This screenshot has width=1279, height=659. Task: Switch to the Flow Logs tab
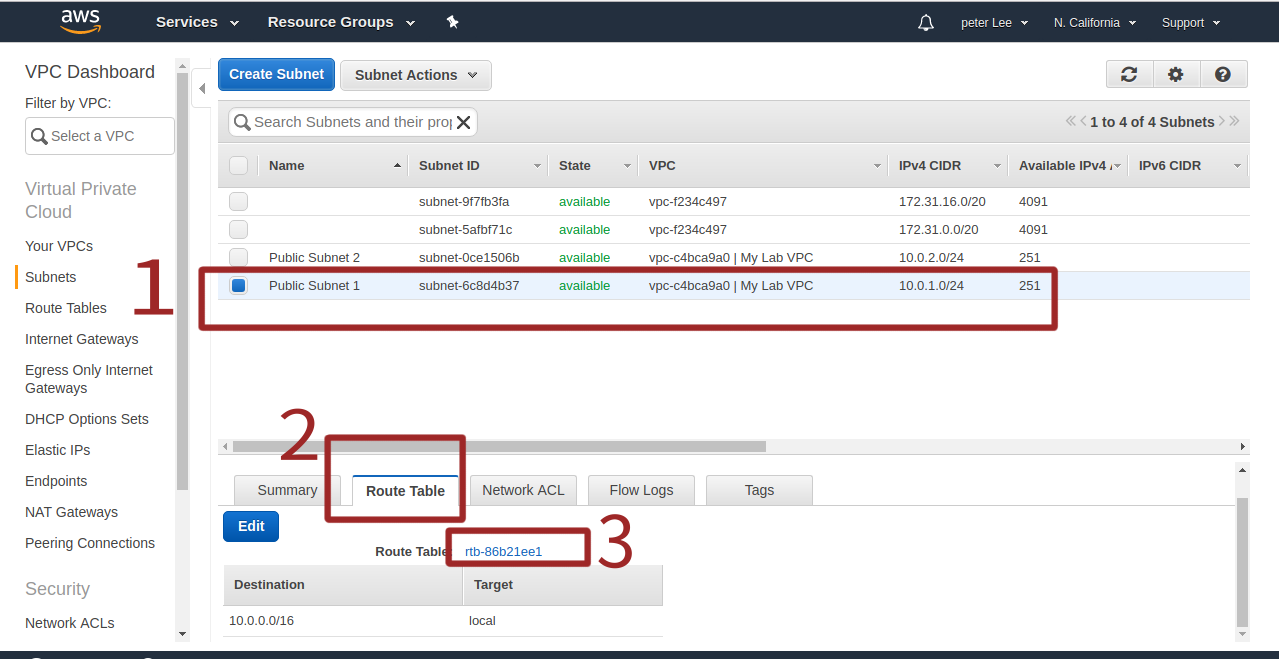(x=641, y=490)
